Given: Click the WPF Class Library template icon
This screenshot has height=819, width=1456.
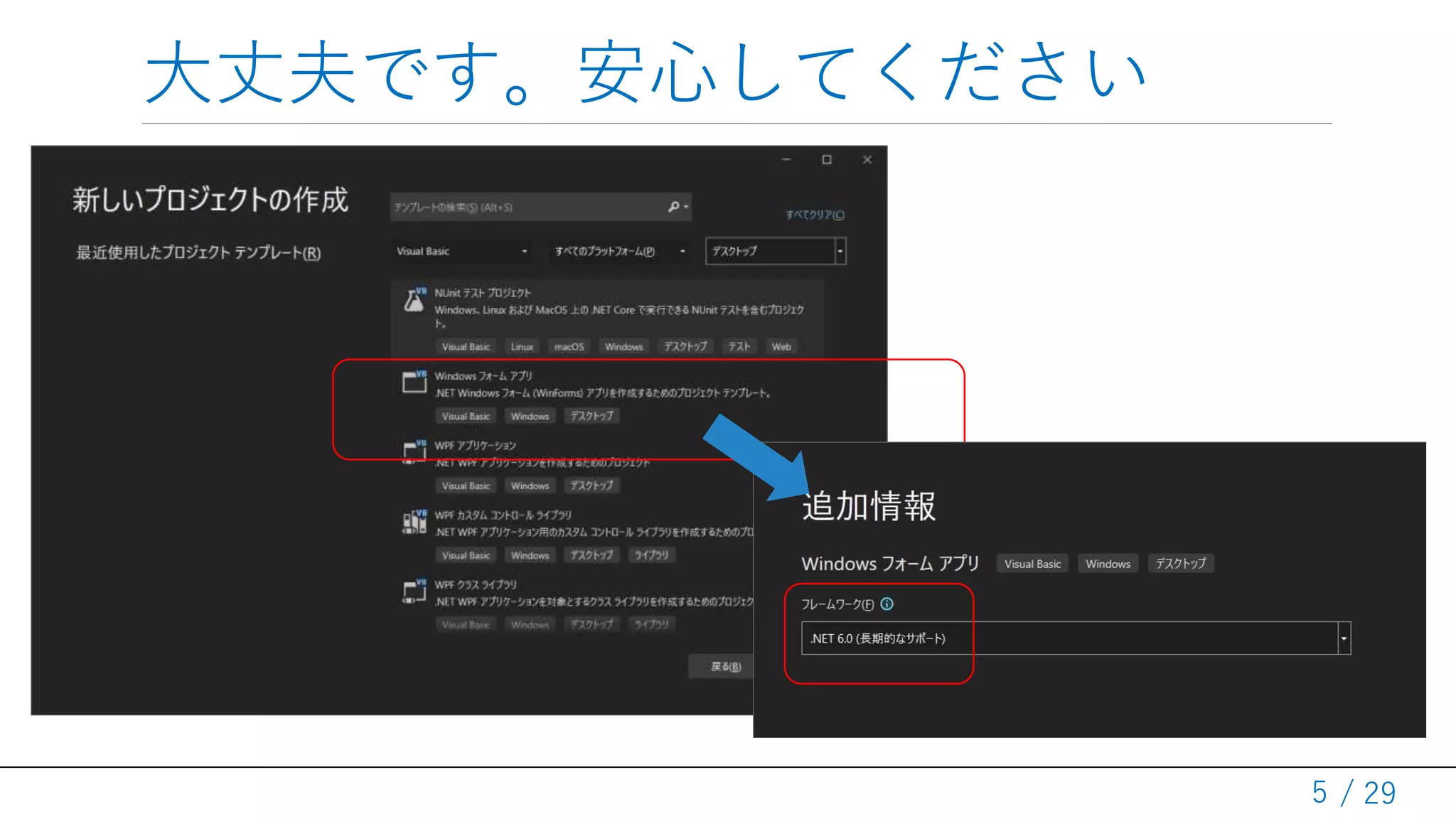Looking at the screenshot, I should pyautogui.click(x=414, y=591).
